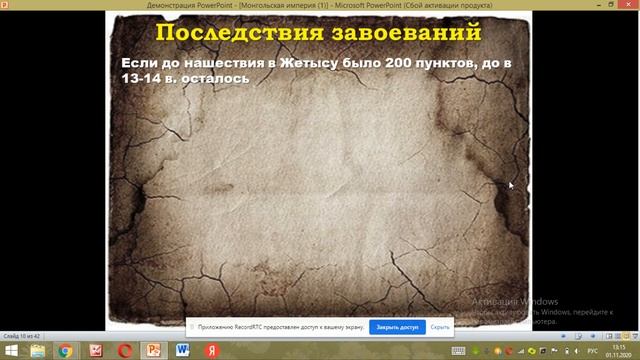Switch to Slide Sorter view
Screen dimensions: 640x360
(x=618, y=336)
